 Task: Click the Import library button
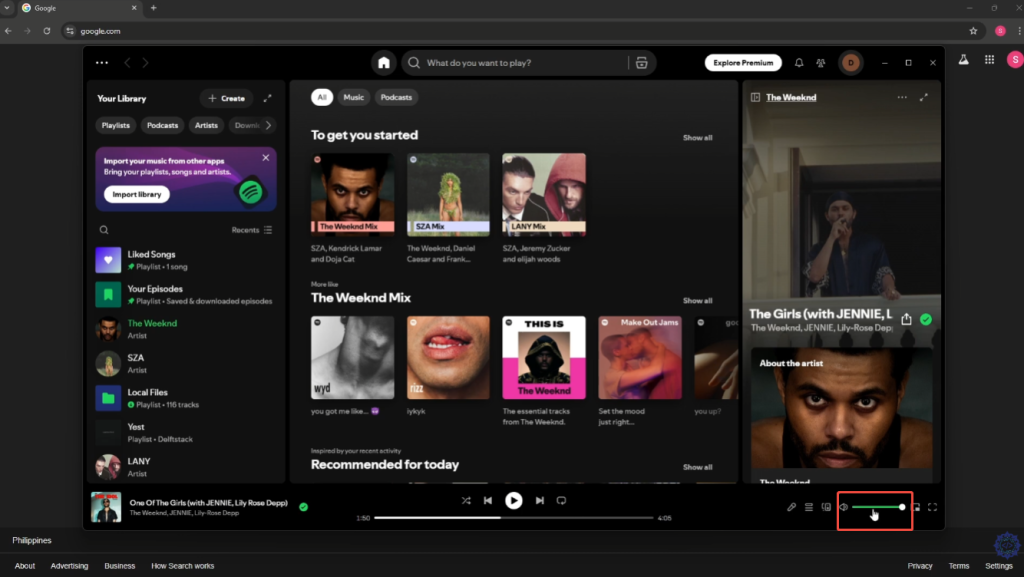point(136,195)
